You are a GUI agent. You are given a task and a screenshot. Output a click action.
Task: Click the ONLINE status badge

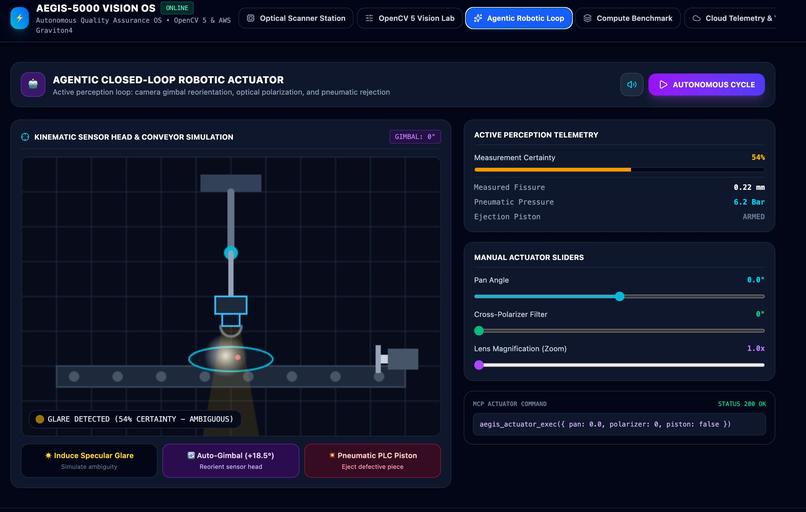177,8
